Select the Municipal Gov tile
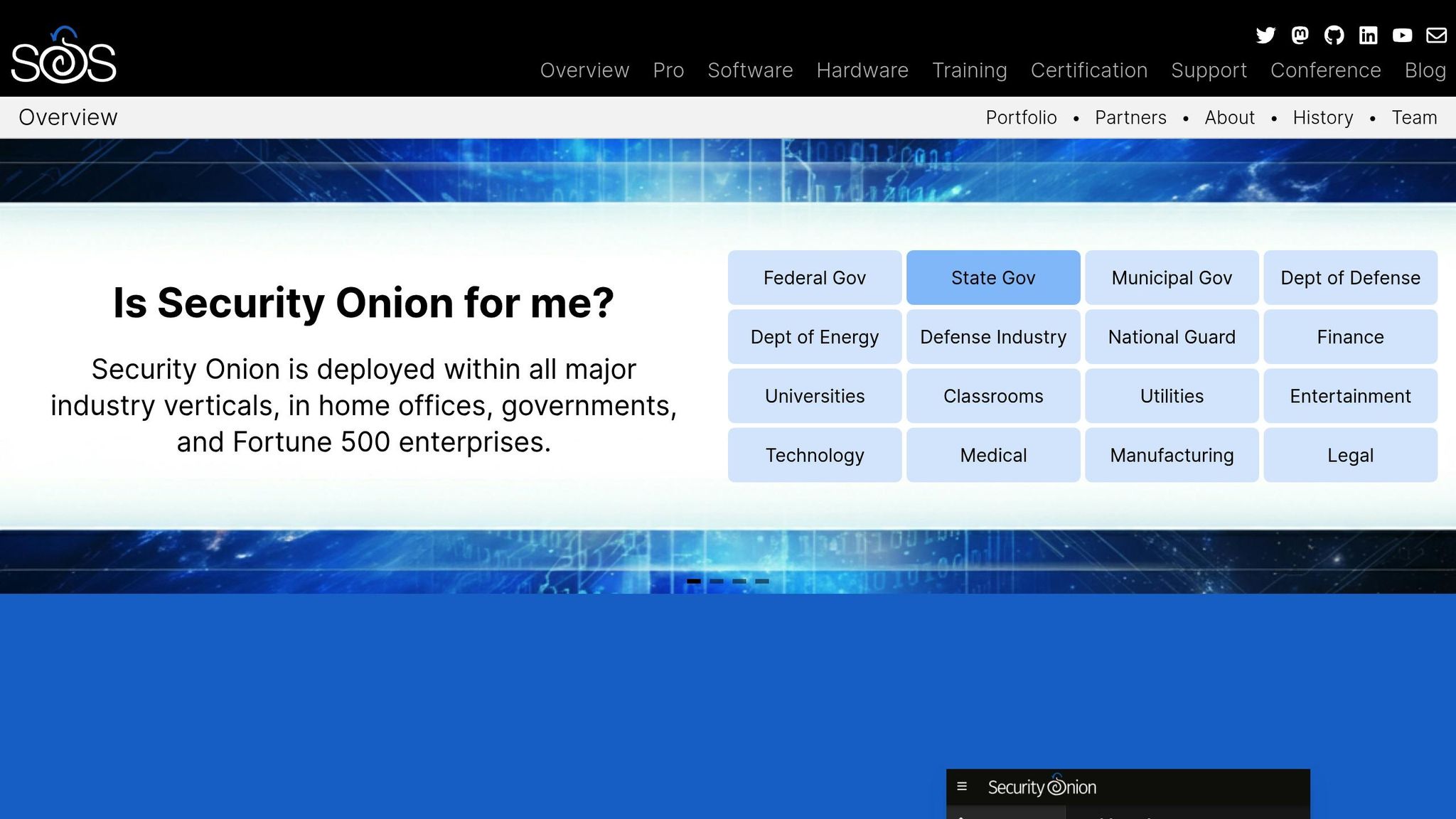Screen dimensions: 1456x819 click(1172, 277)
